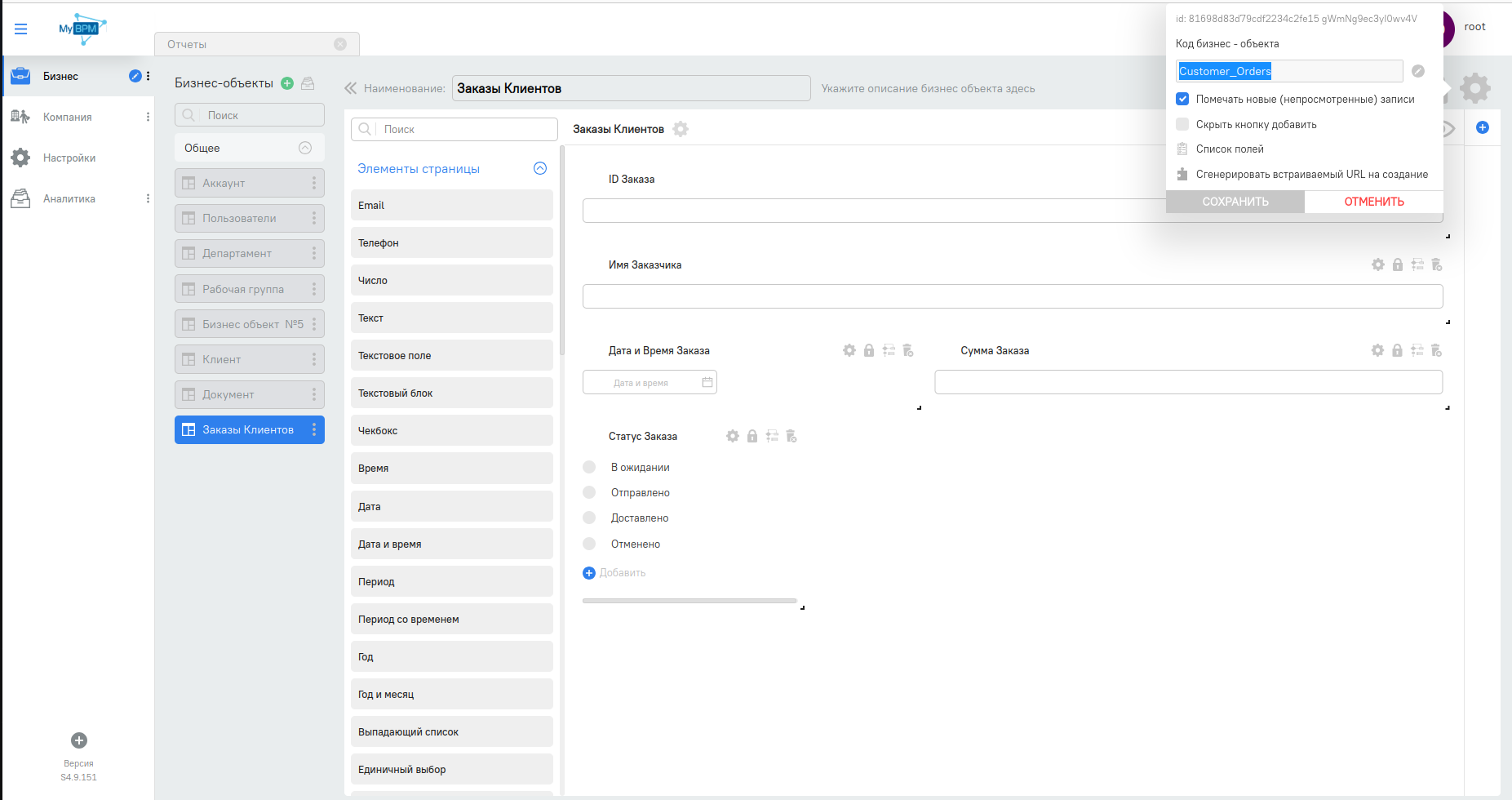Collapse the Общее group
1512x800 pixels.
click(x=305, y=148)
